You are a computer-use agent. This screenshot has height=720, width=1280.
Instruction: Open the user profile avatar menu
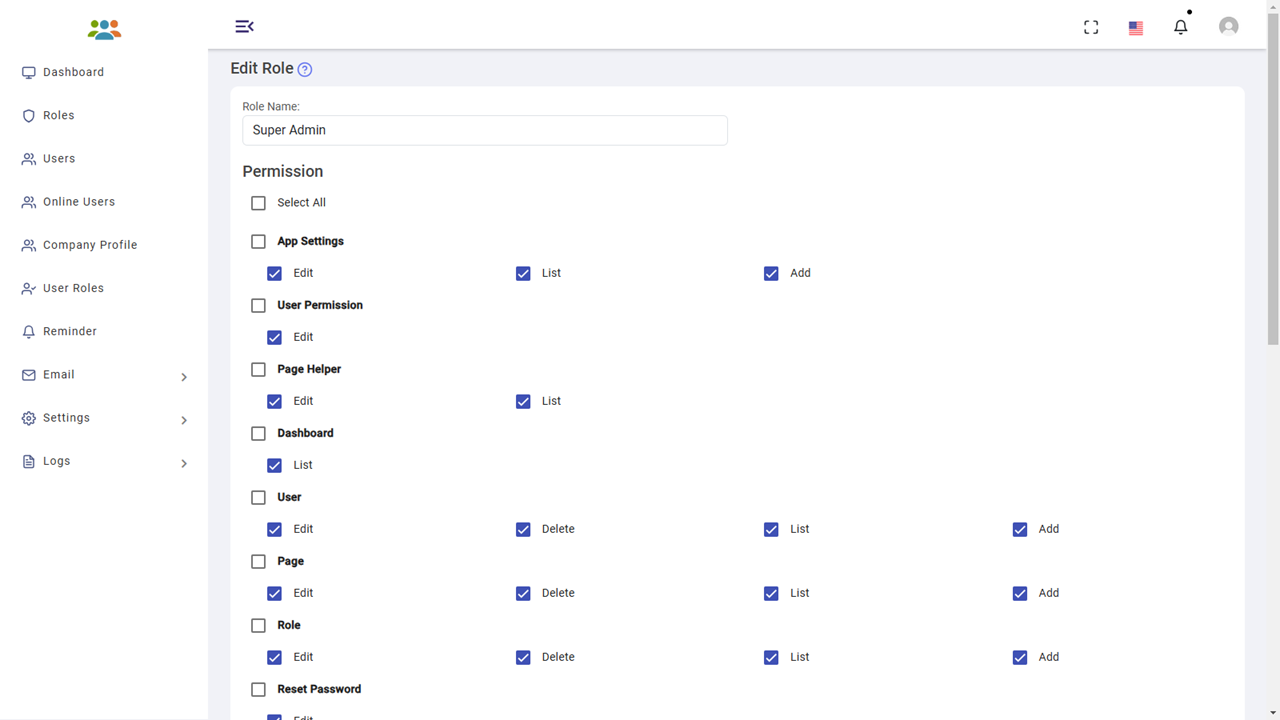coord(1229,27)
